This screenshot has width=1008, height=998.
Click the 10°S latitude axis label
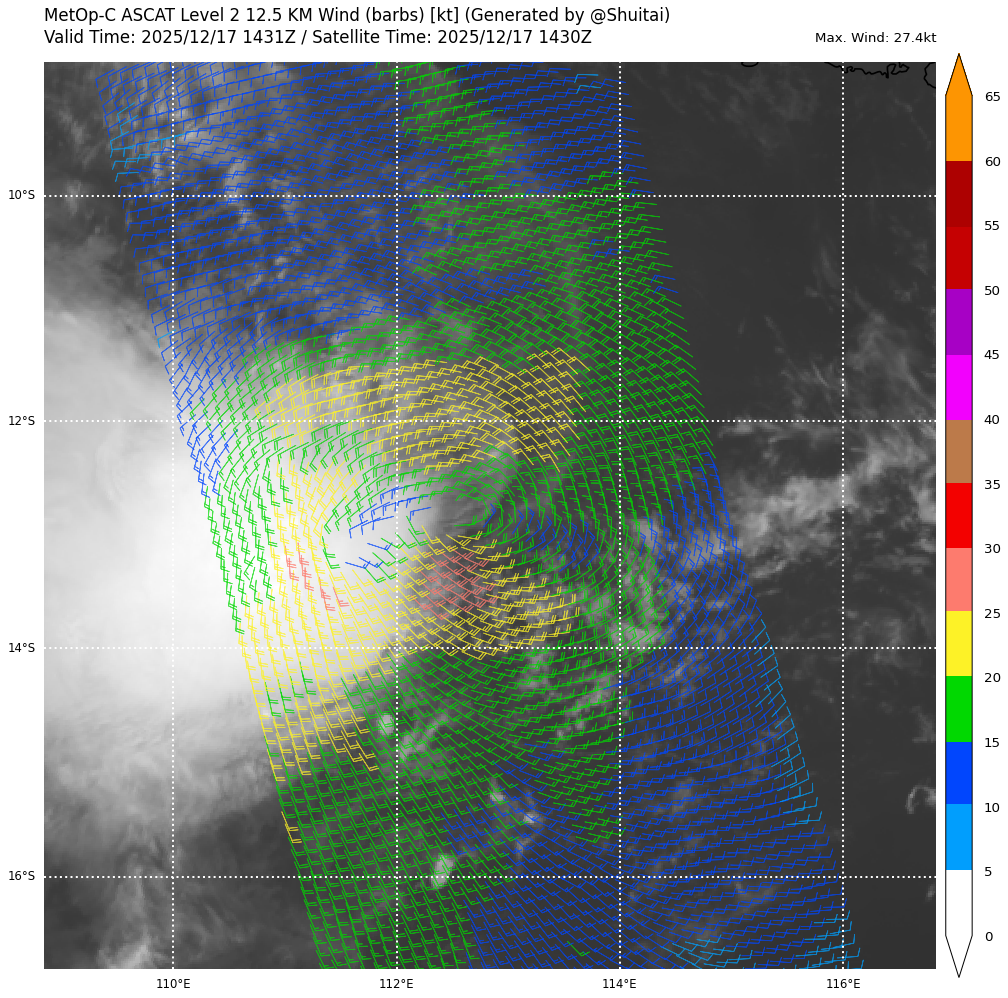click(21, 195)
